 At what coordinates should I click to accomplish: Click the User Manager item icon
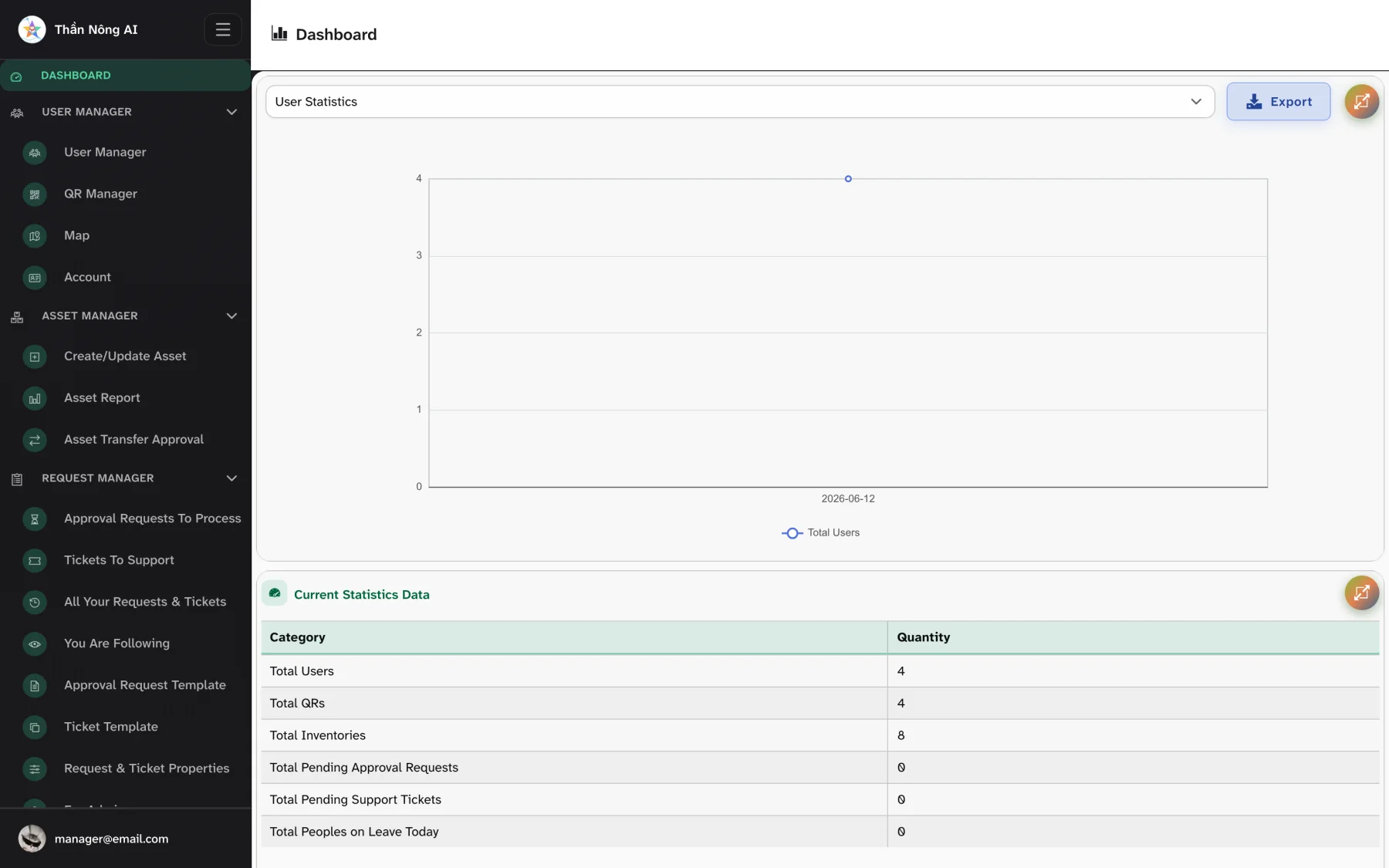click(x=35, y=153)
